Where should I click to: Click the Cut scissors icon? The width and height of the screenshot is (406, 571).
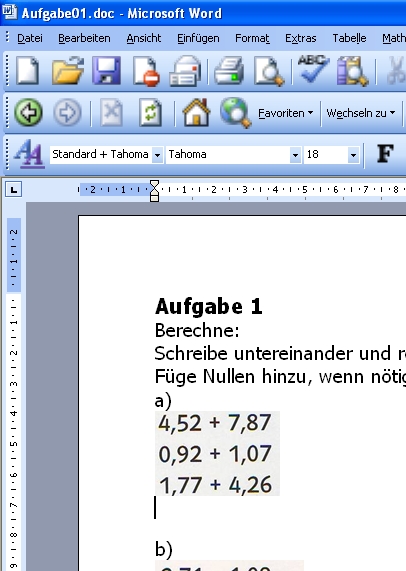[396, 71]
